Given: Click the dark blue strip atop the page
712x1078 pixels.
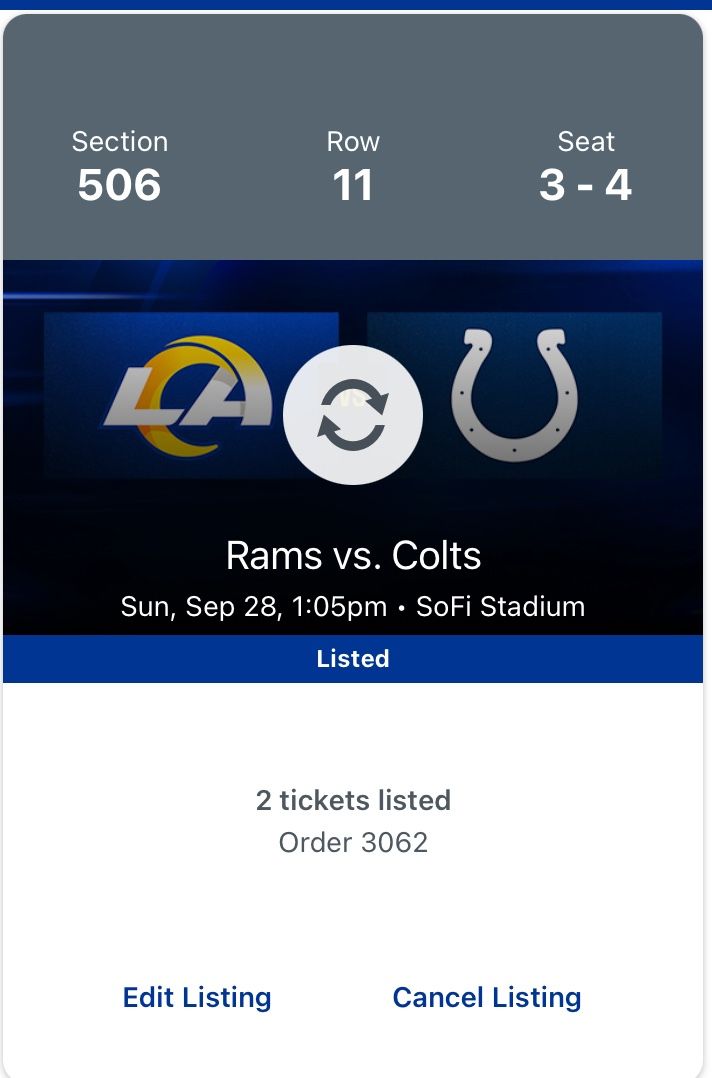Looking at the screenshot, I should pos(356,4).
